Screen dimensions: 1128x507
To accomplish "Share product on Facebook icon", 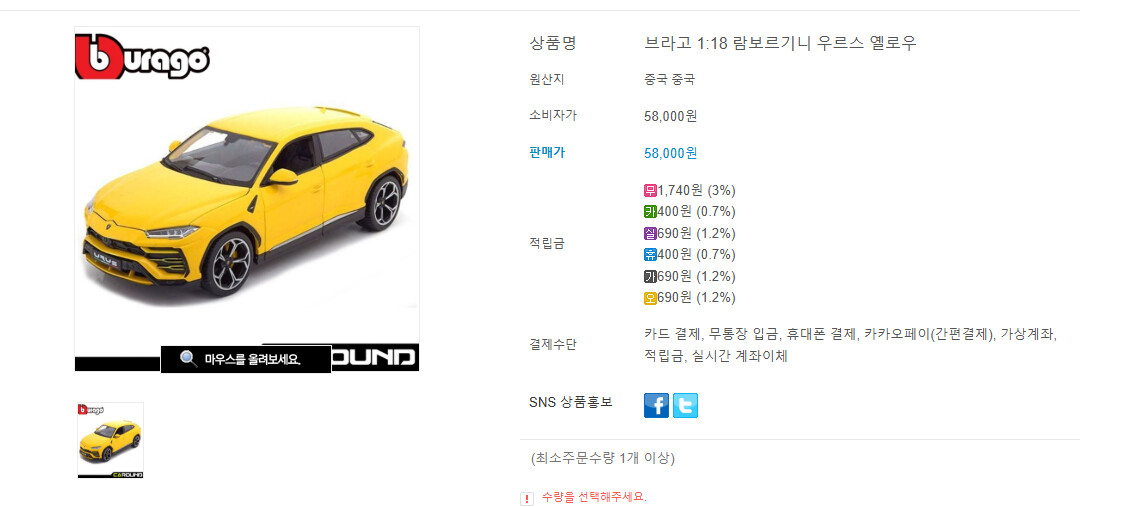I will point(656,406).
